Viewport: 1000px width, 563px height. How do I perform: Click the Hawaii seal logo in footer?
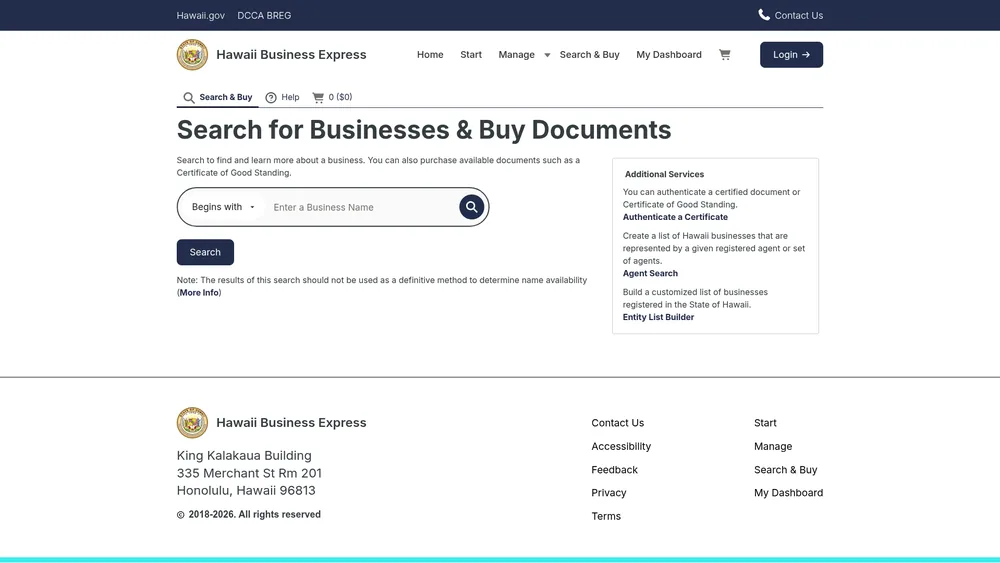coord(192,423)
